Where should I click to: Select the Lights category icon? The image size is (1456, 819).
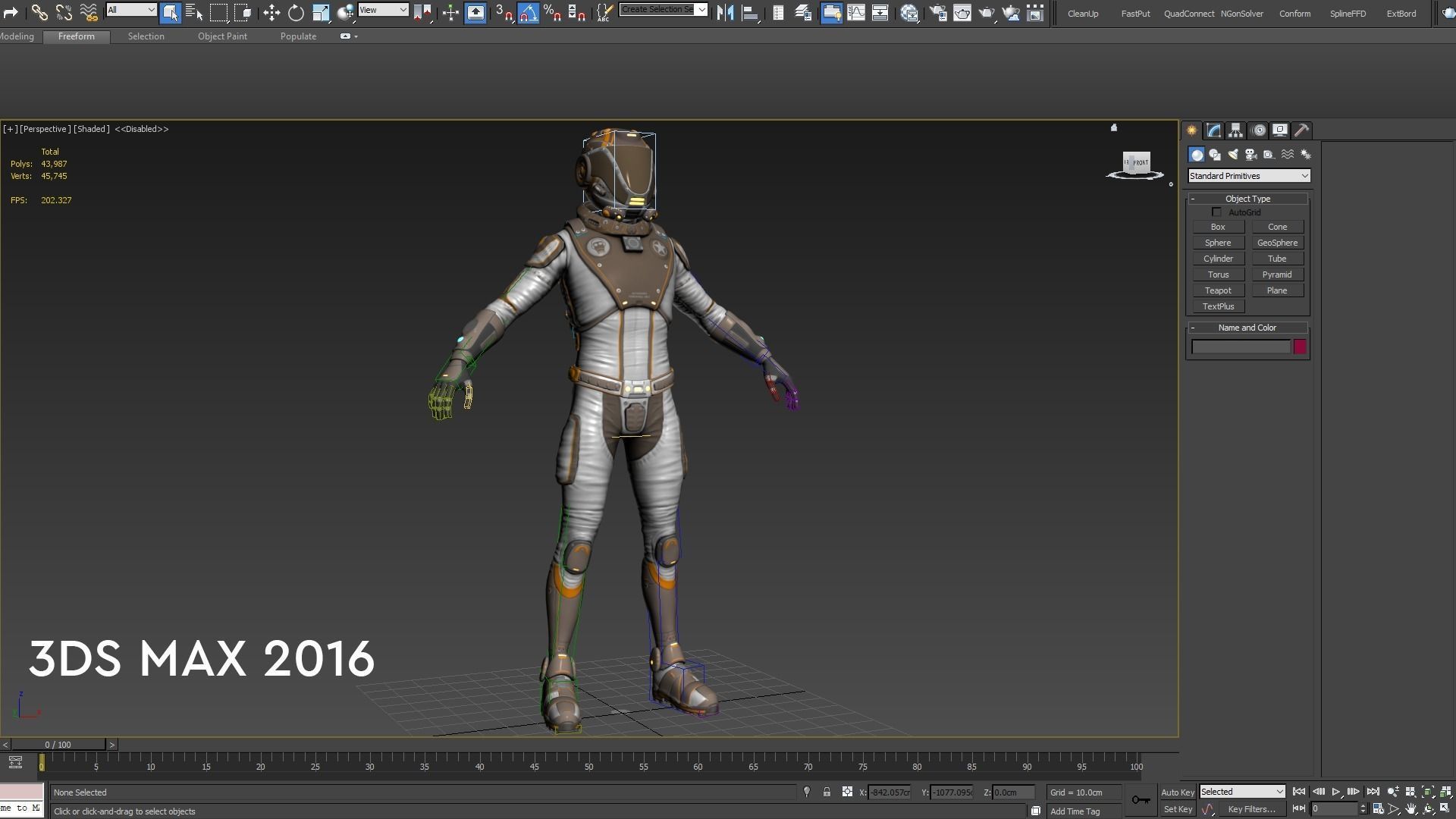tap(1233, 155)
